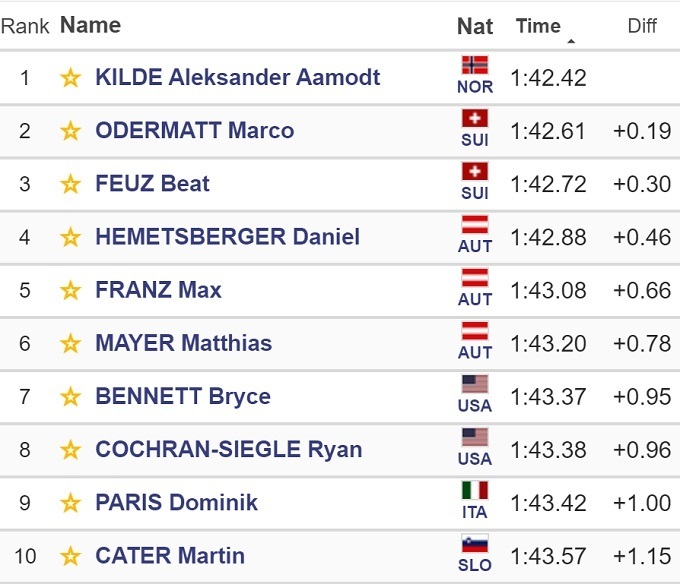Click the star icon beside HEMETSBERGER Daniel
The height and width of the screenshot is (584, 680).
70,237
